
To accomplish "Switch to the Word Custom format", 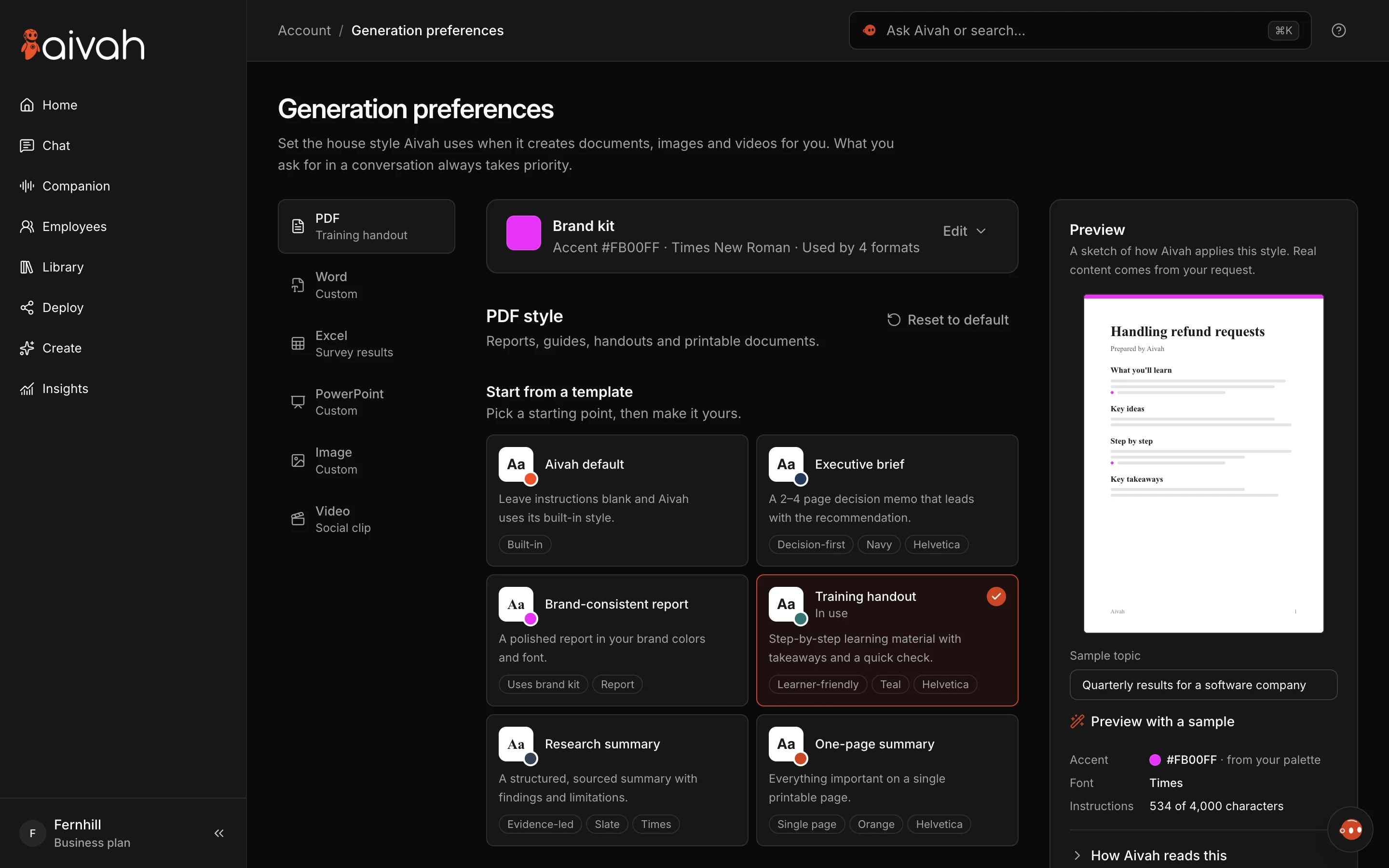I will (366, 285).
